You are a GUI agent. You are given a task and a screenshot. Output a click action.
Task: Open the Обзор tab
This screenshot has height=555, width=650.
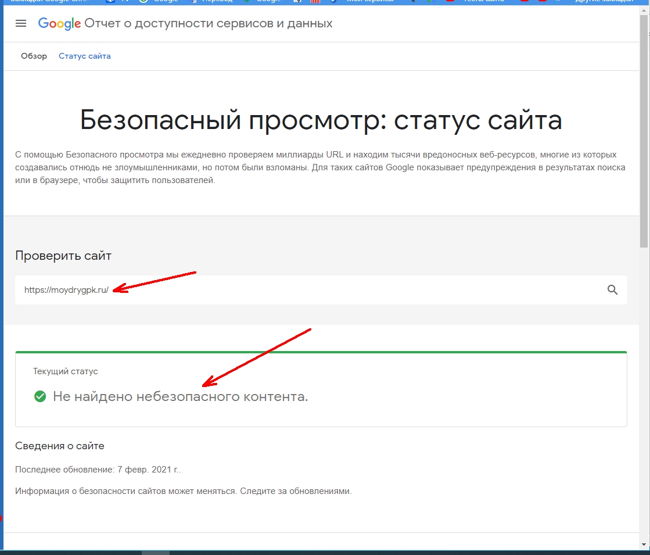[34, 56]
